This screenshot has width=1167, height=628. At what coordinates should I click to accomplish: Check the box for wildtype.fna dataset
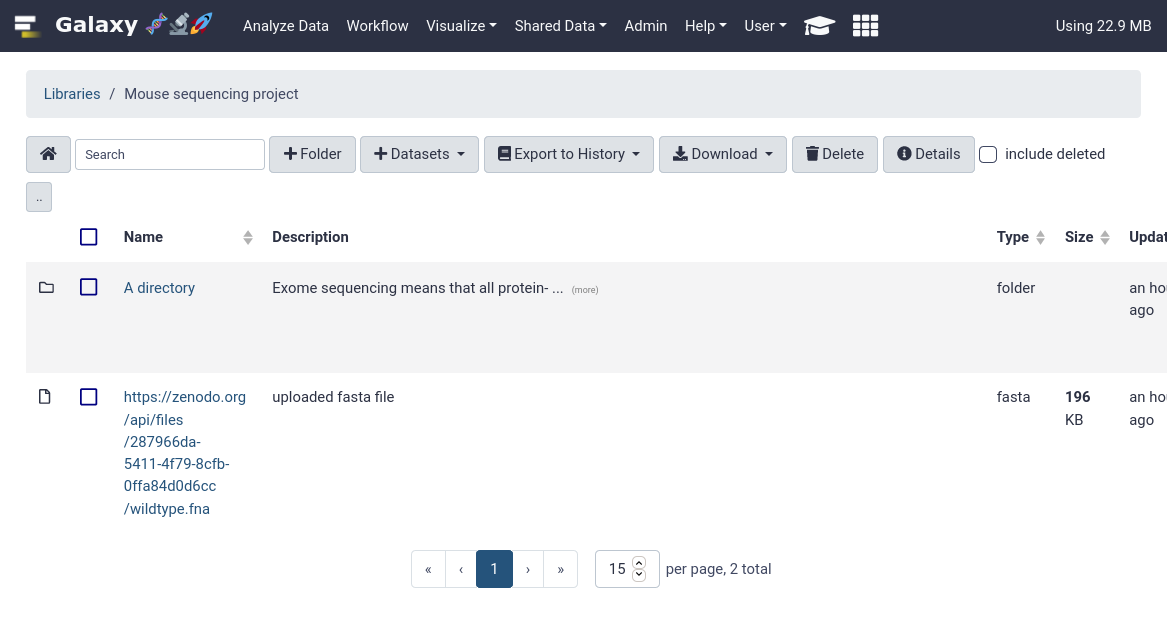coord(89,397)
